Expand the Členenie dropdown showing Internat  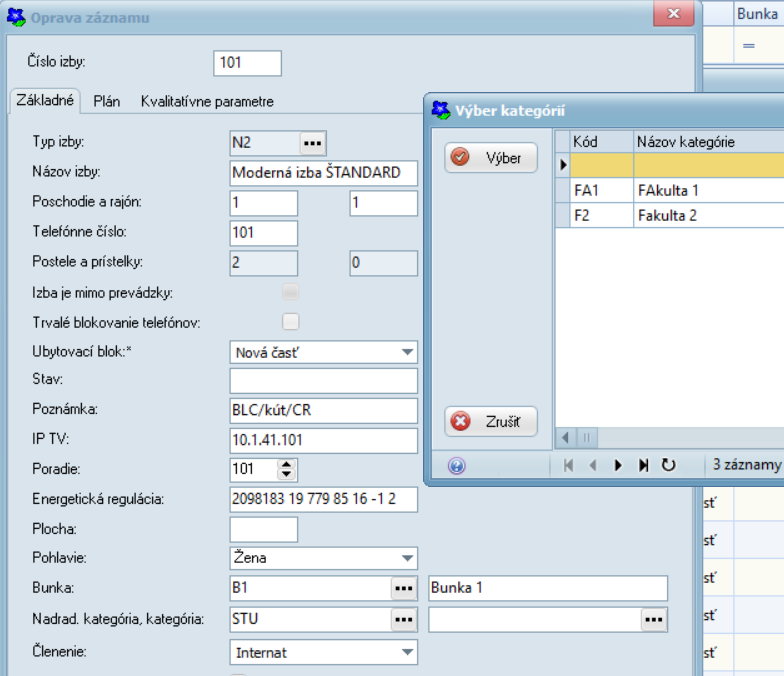(406, 653)
